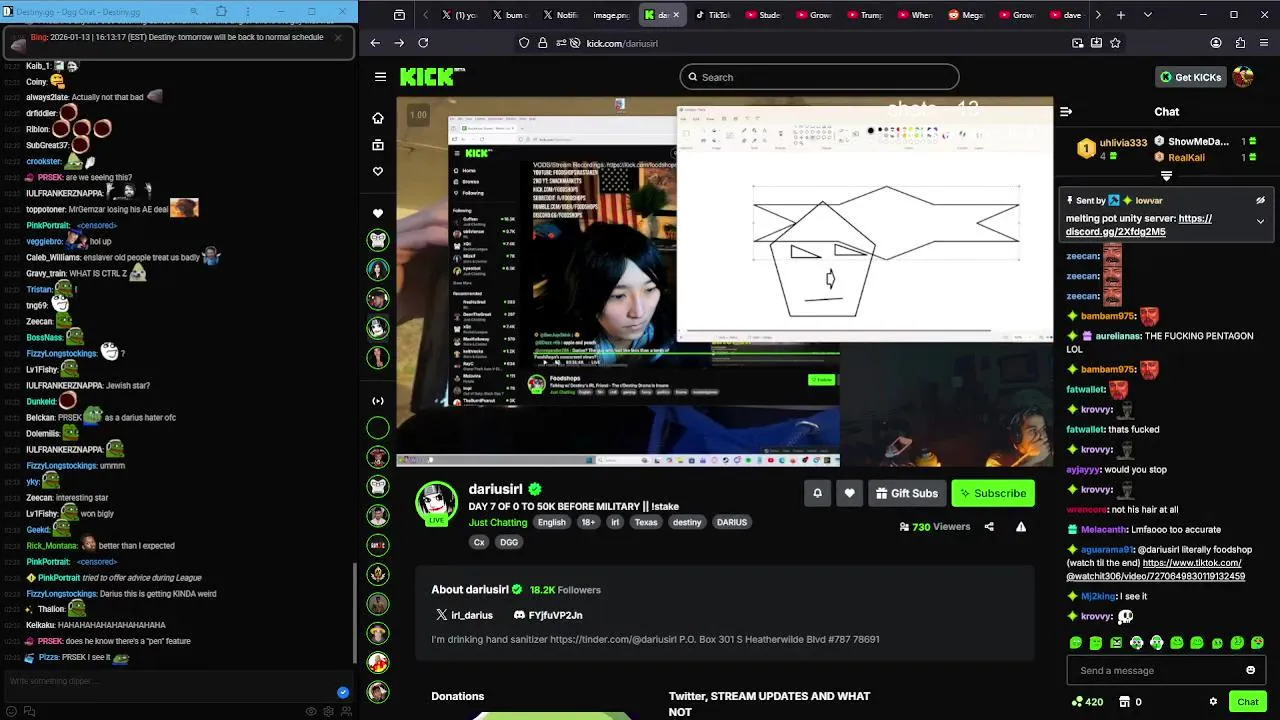Open the emoji picker in message box
1280x720 pixels.
pos(1250,670)
